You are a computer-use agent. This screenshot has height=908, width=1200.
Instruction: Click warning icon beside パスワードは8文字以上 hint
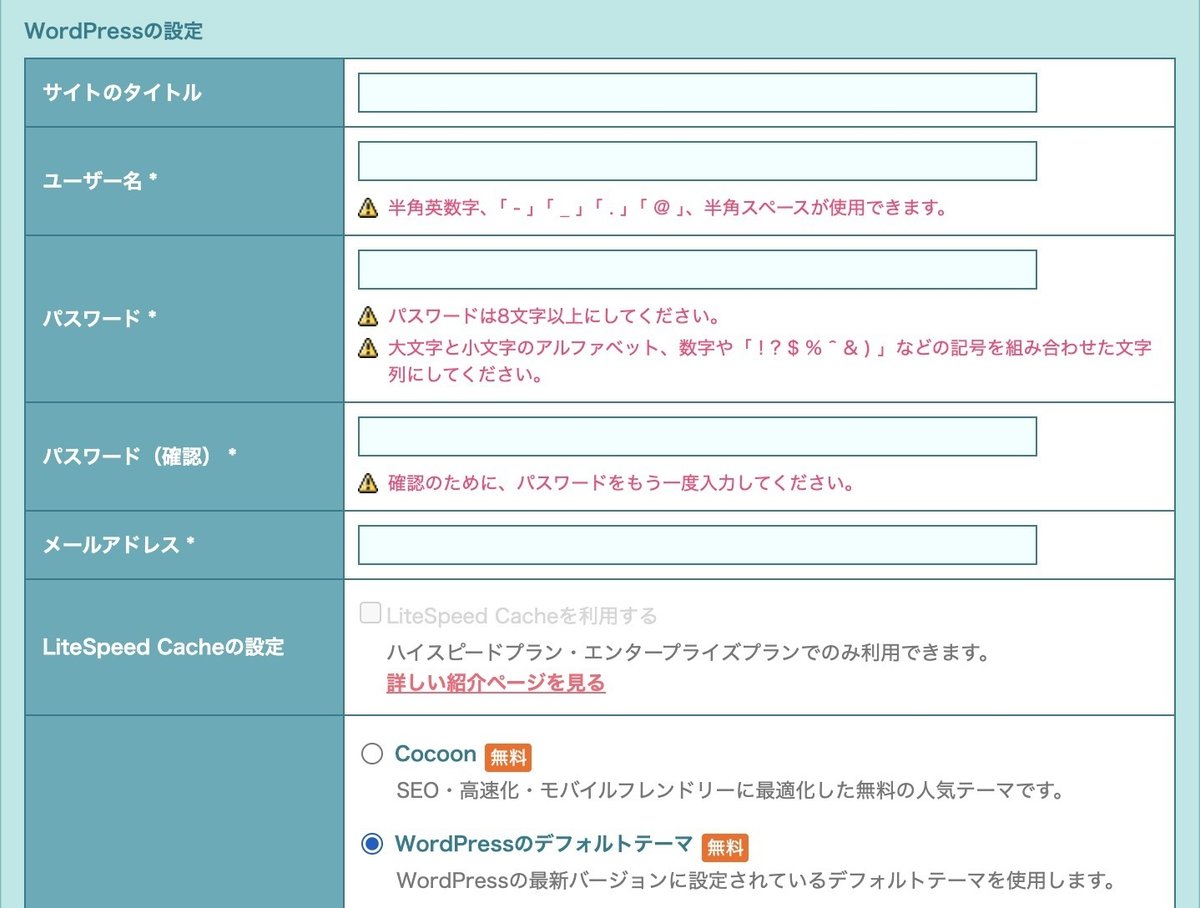click(x=368, y=317)
